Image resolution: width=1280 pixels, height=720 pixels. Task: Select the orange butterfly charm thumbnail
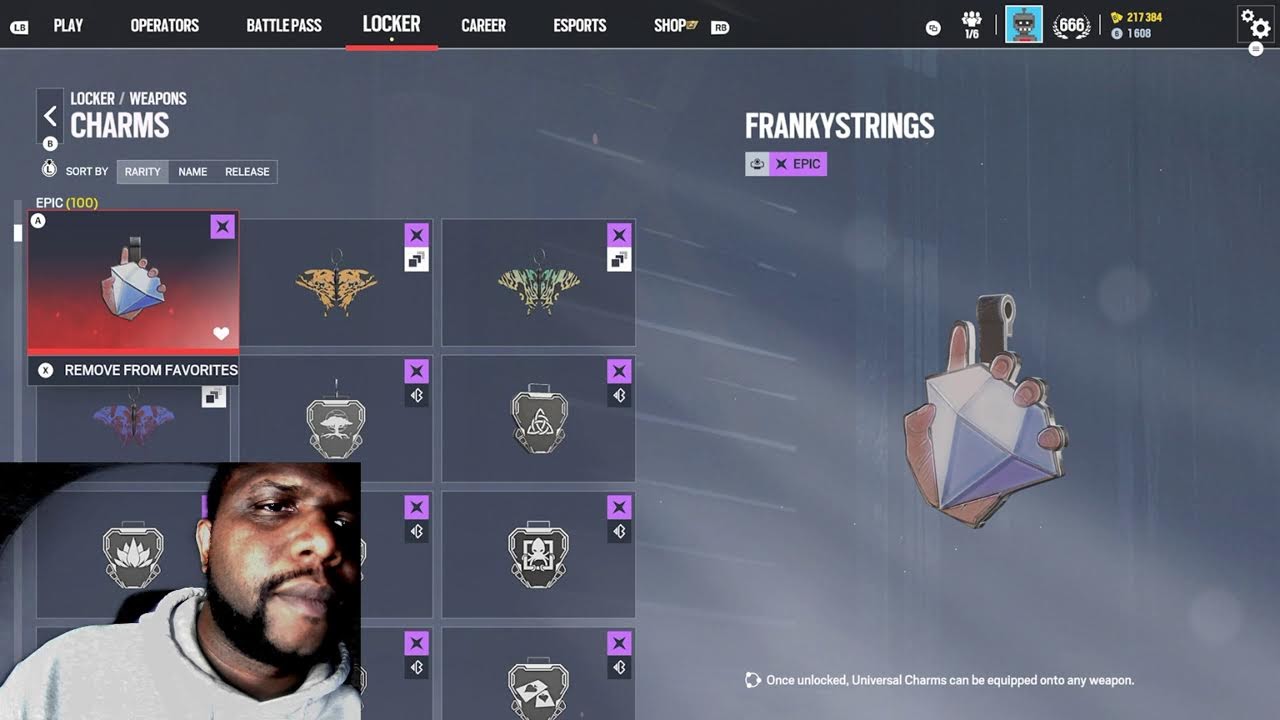[x=336, y=283]
